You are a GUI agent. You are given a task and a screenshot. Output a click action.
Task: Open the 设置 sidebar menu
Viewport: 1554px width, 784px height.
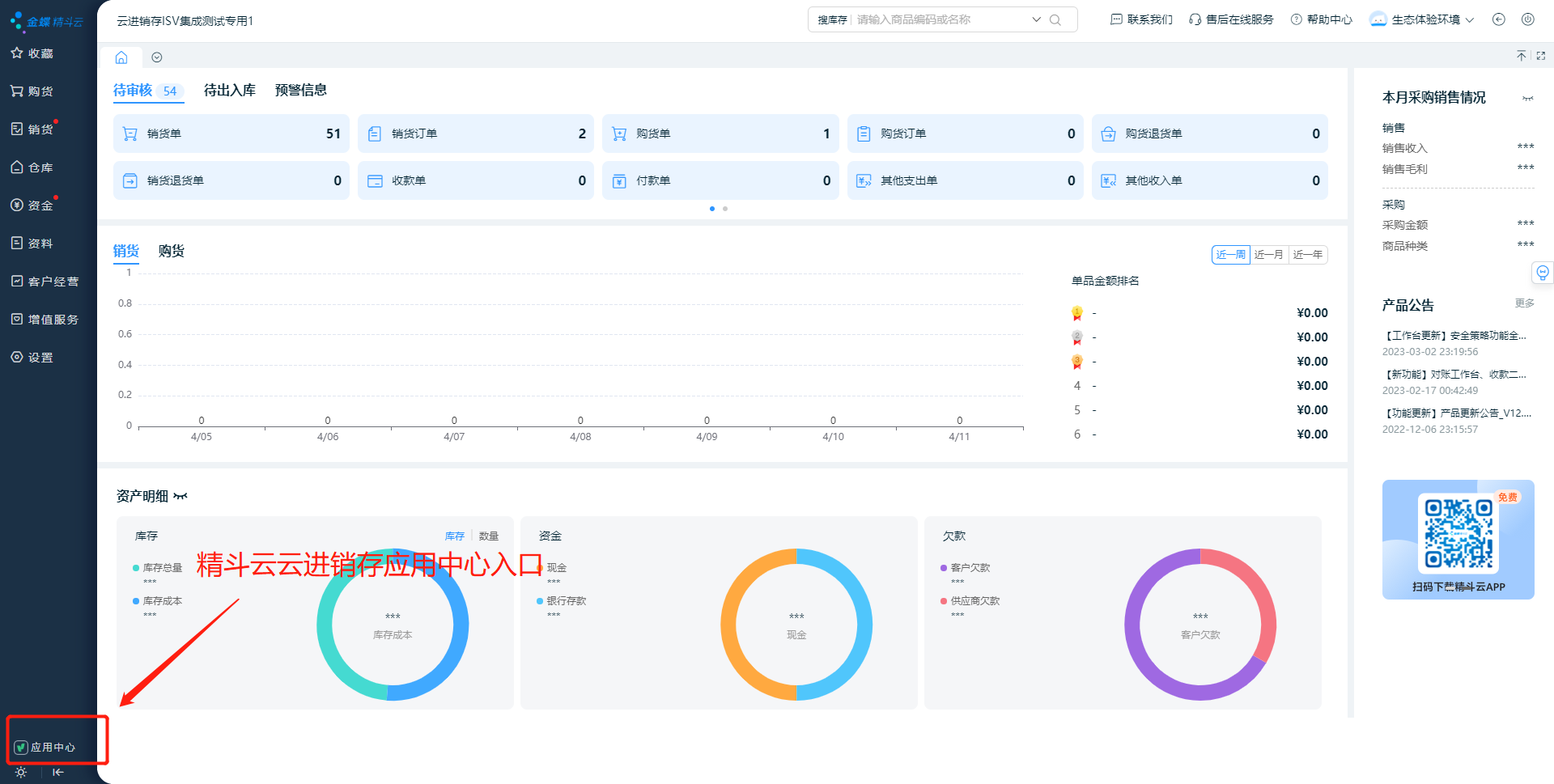(x=32, y=358)
